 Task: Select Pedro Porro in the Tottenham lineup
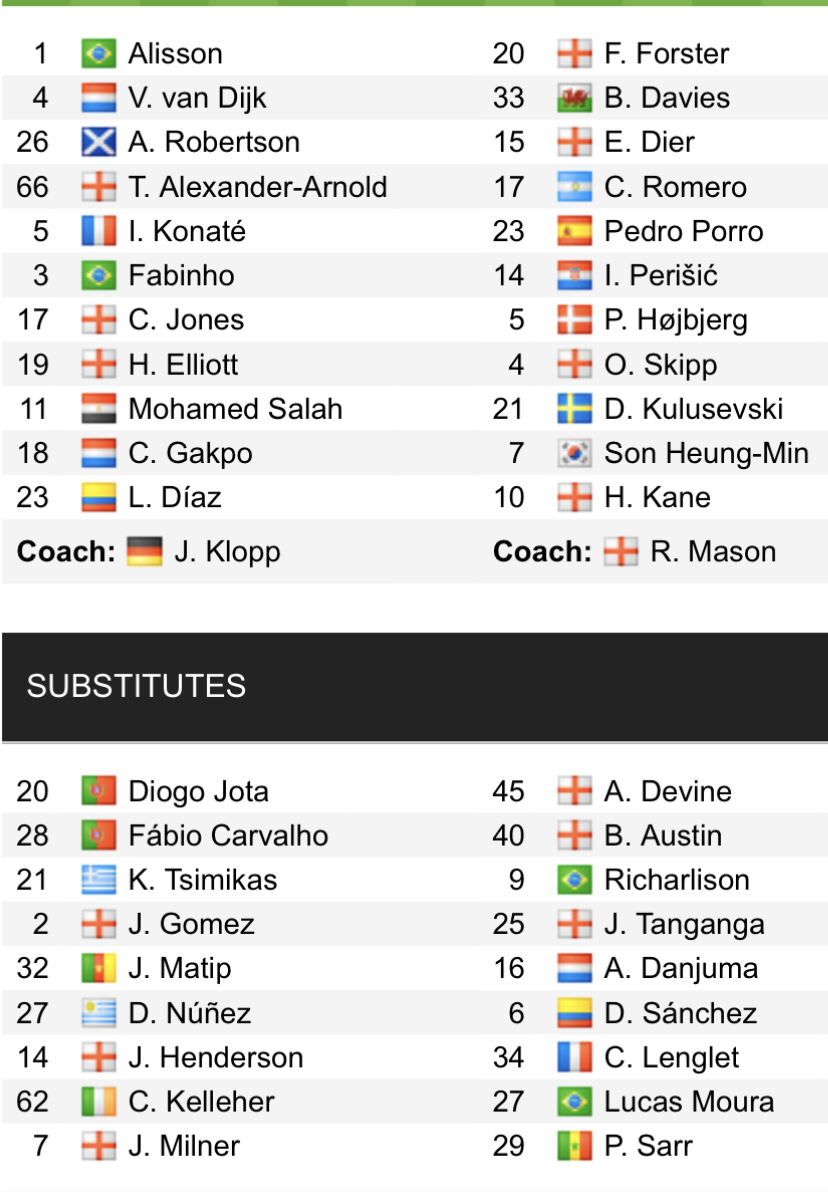pos(683,231)
